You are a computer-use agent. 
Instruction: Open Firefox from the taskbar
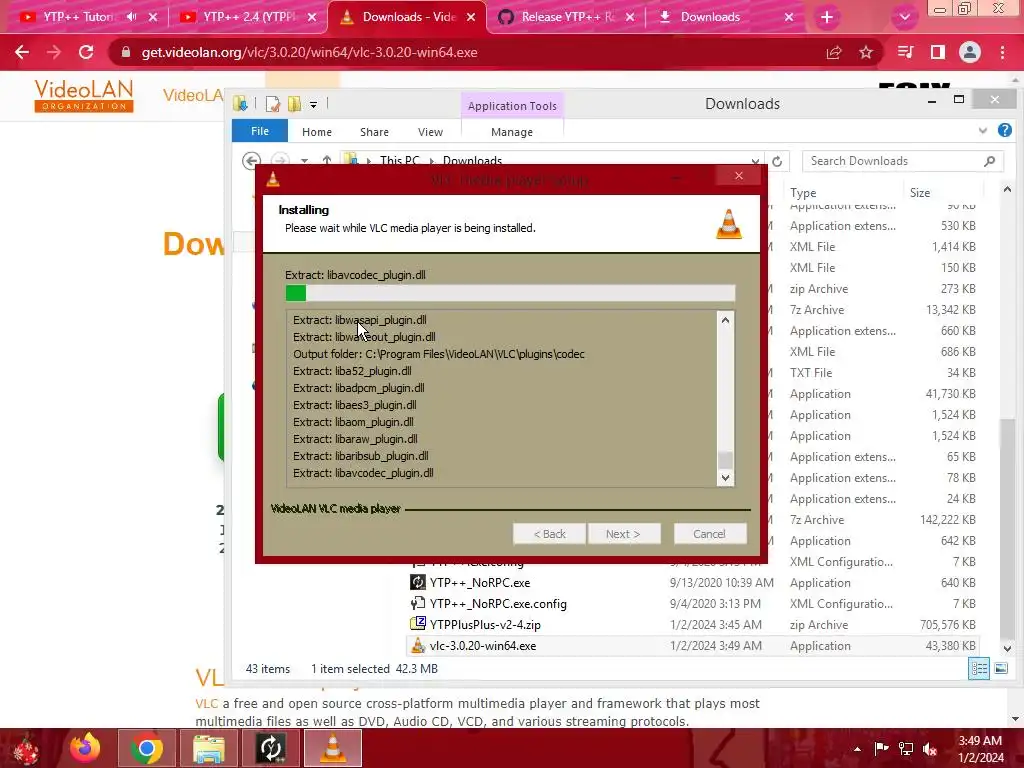(85, 748)
